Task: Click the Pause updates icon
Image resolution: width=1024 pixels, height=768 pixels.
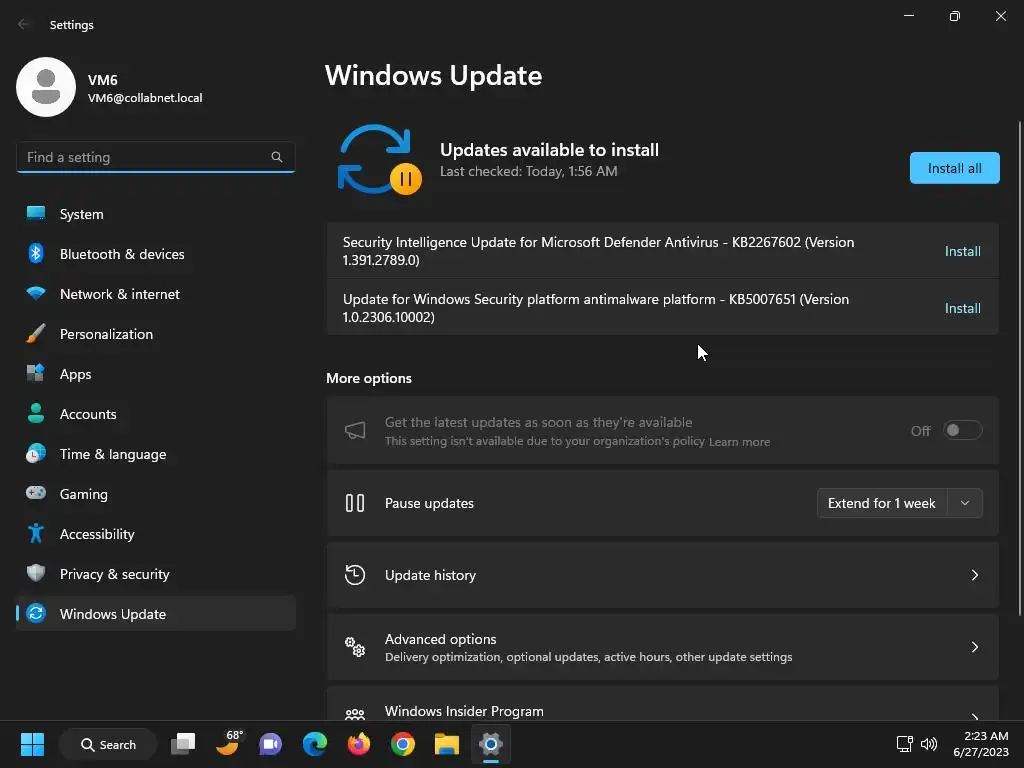Action: (x=355, y=503)
